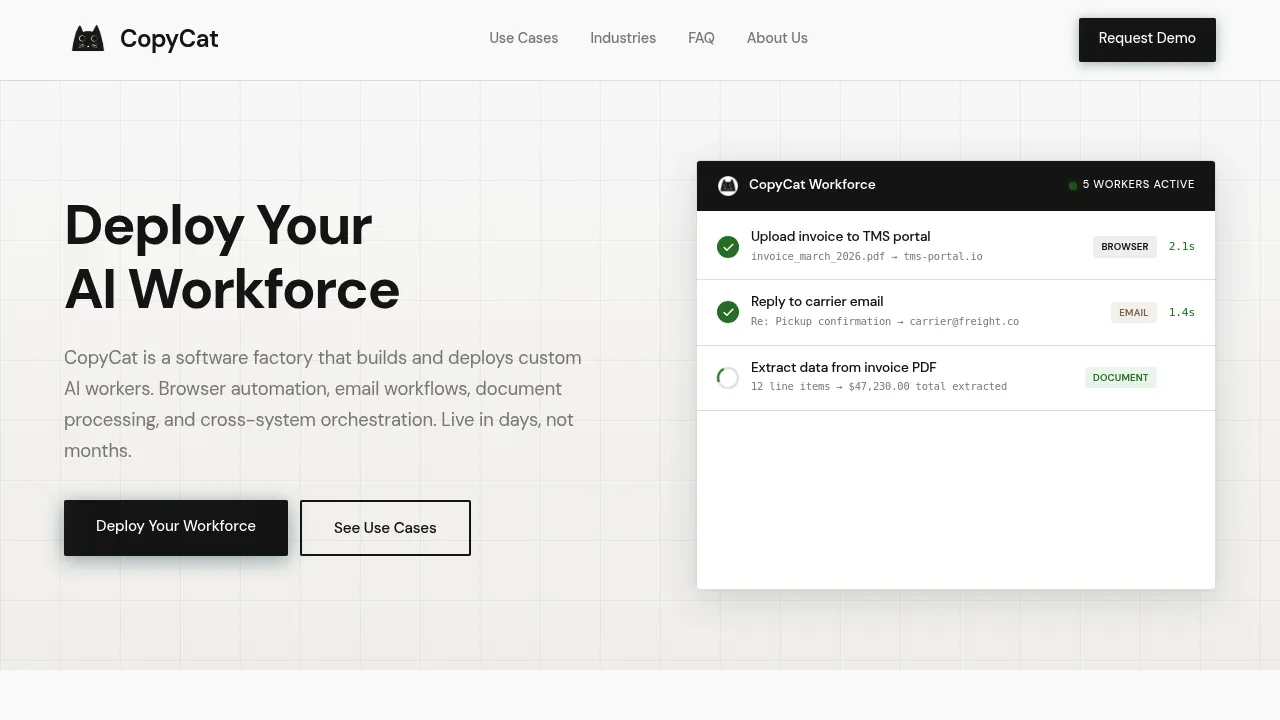
Task: Click the green checkmark beside Reply to carrier email
Action: 728,312
